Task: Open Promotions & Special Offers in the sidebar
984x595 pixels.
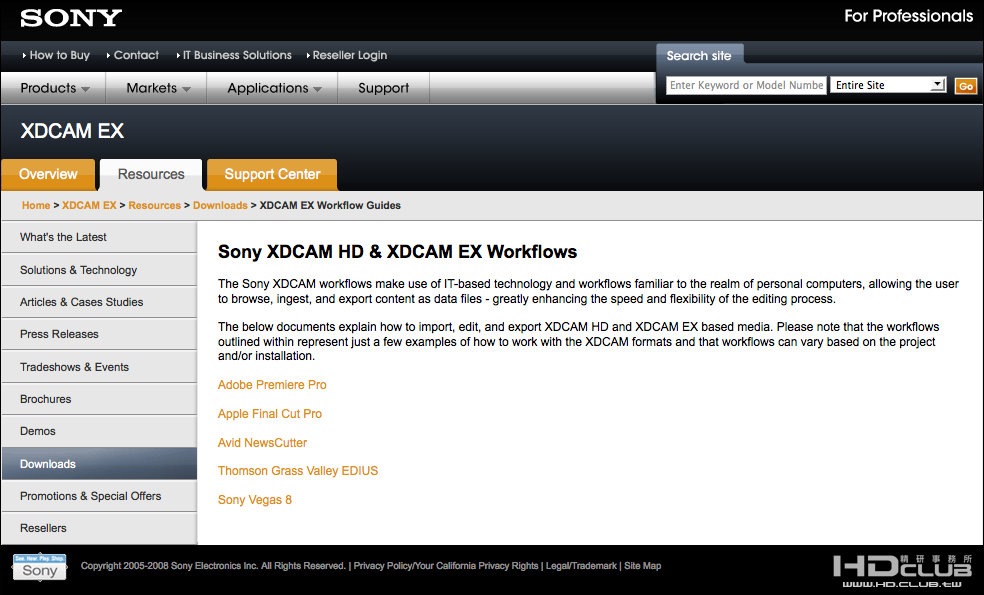Action: 99,496
